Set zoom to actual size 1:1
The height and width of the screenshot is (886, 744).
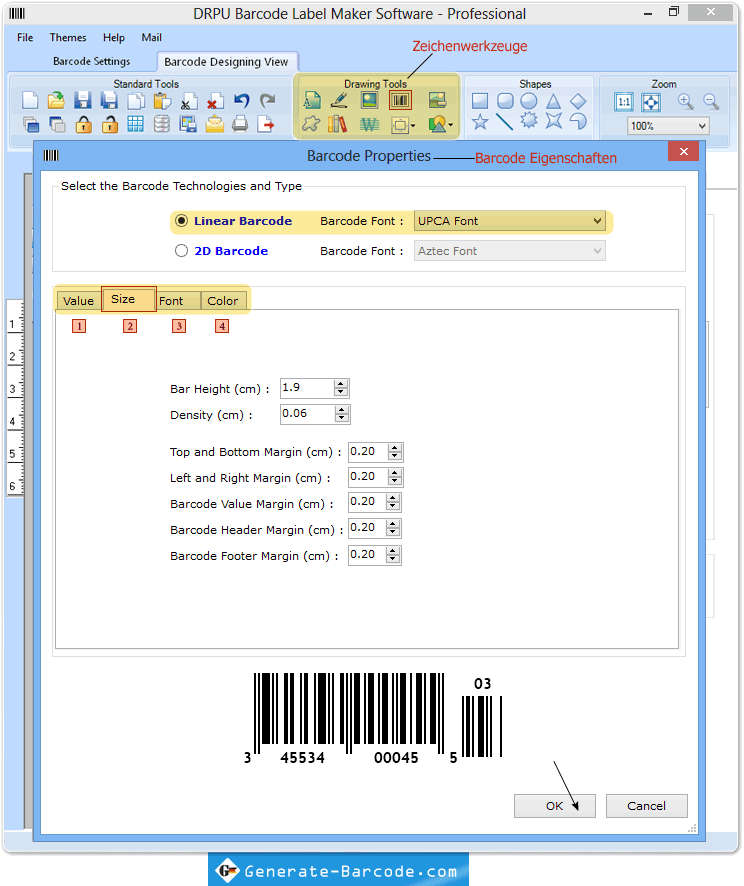pyautogui.click(x=624, y=102)
